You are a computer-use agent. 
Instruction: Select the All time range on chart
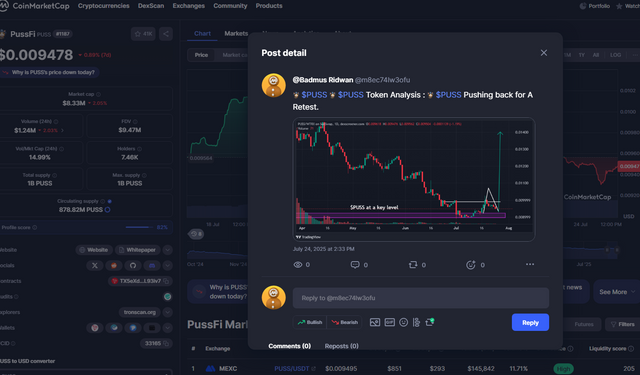click(596, 55)
